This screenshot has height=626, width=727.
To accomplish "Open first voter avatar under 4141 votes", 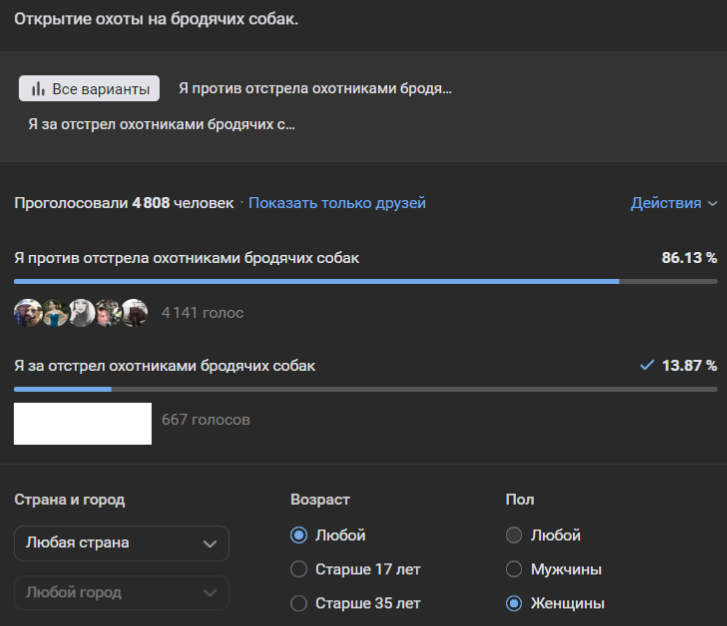I will click(x=28, y=313).
